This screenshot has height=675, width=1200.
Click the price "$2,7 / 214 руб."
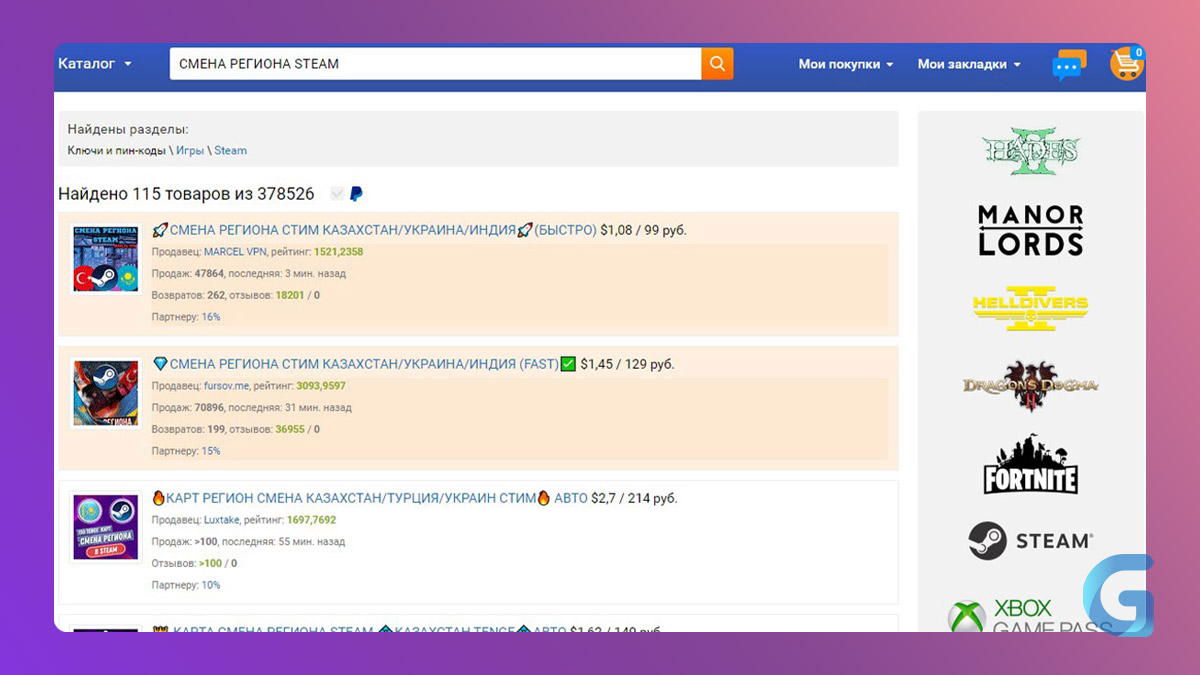[x=634, y=498]
